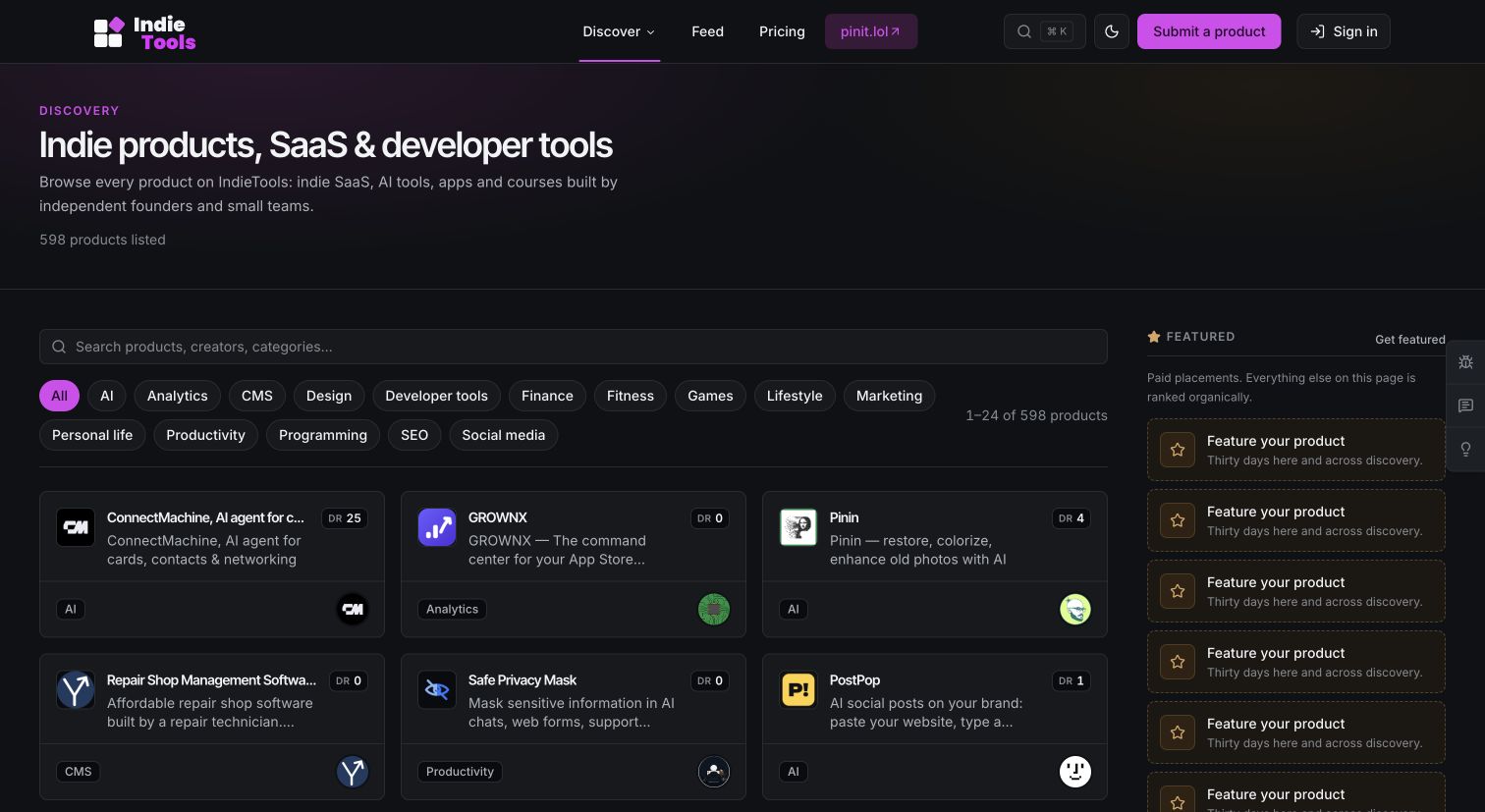Go to the Feed page
The width and height of the screenshot is (1485, 812).
pyautogui.click(x=707, y=31)
